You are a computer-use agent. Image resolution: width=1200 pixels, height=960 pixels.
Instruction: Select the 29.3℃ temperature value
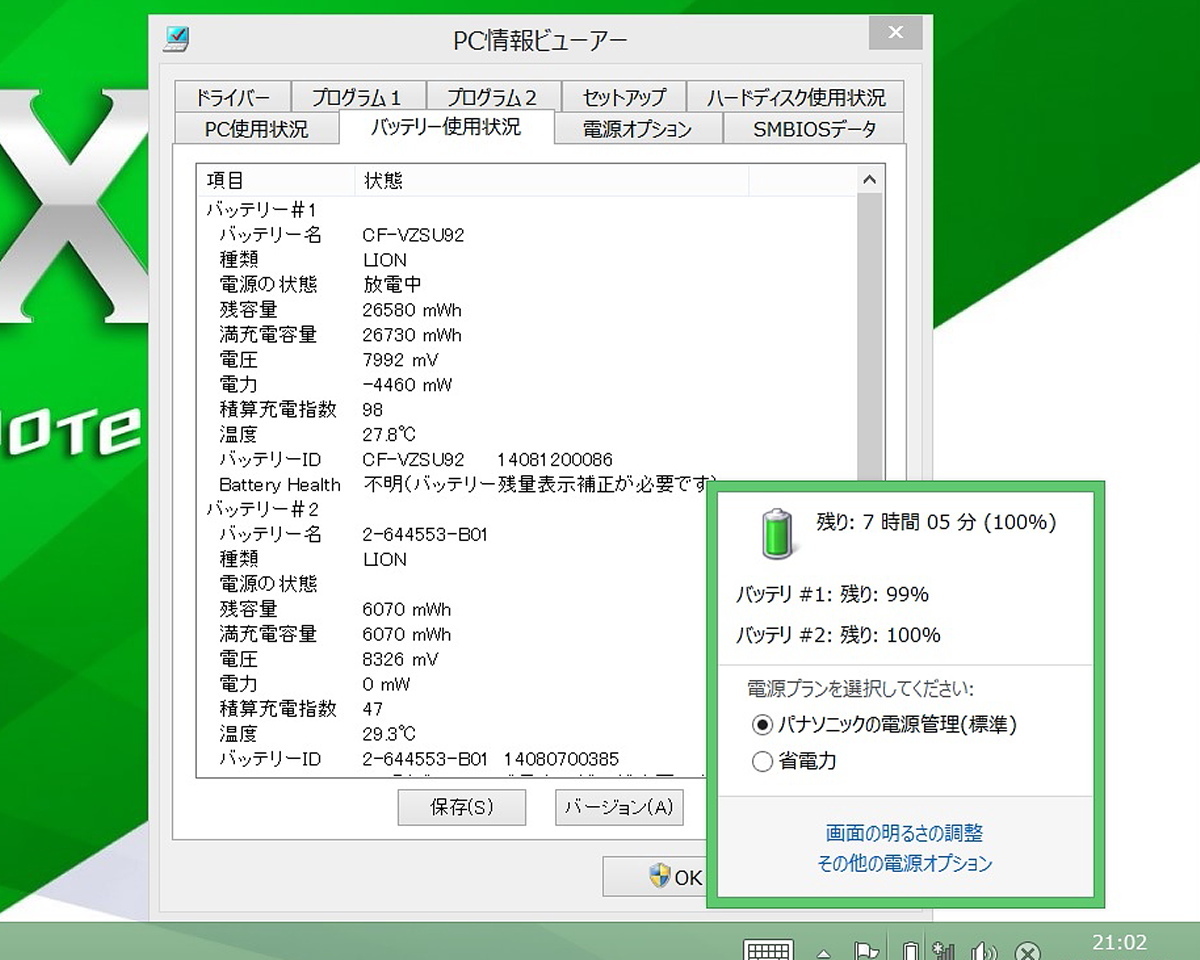click(x=389, y=734)
